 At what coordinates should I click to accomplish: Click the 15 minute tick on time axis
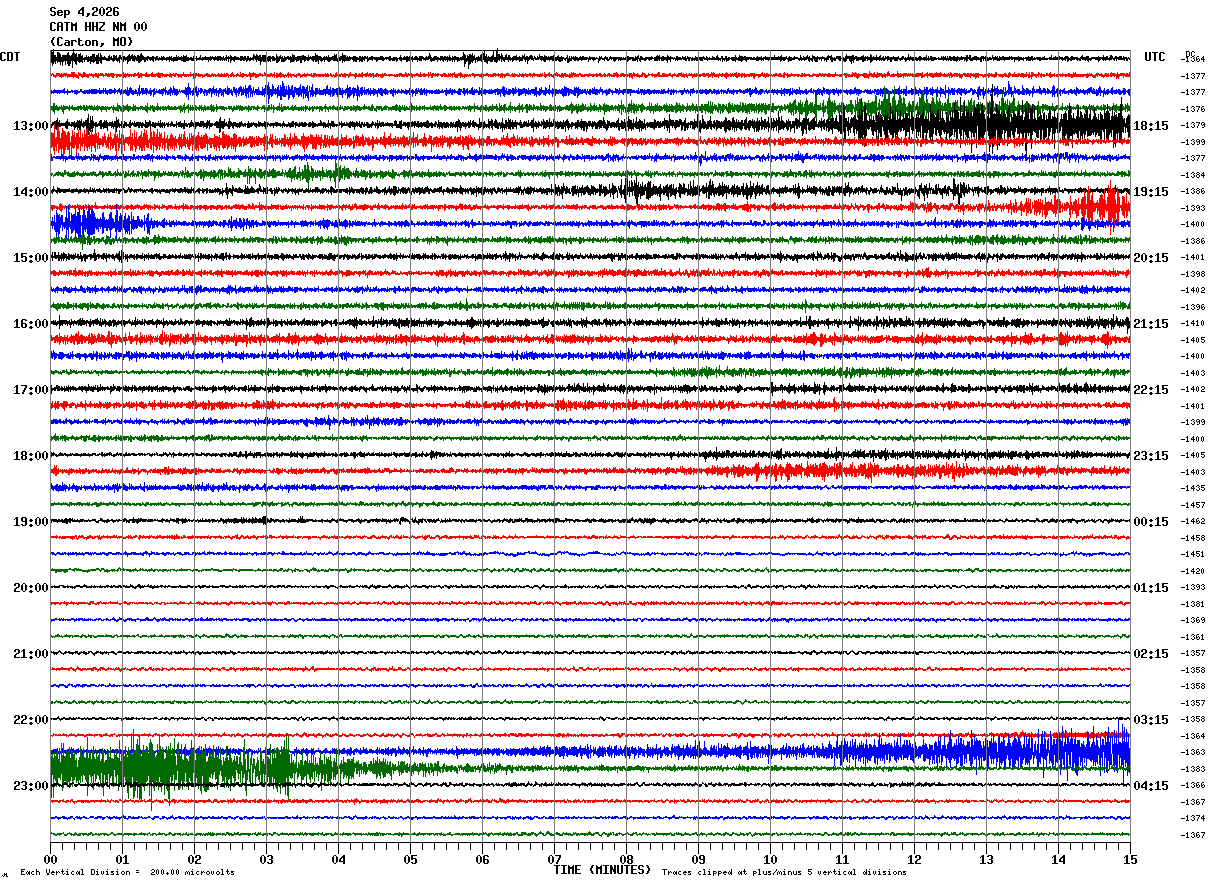coord(1130,859)
